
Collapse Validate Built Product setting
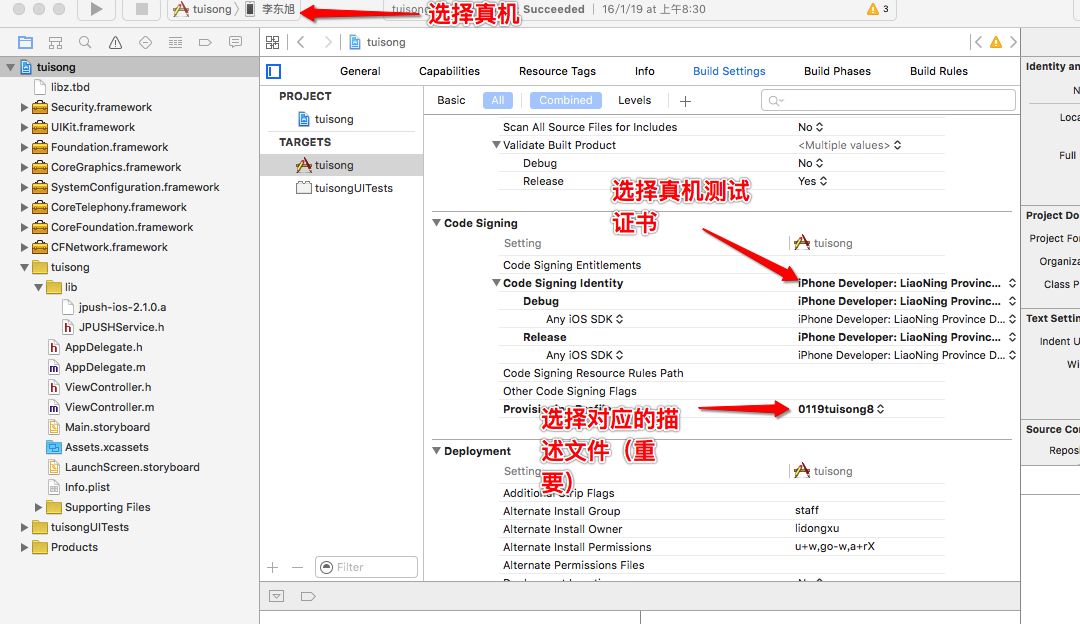(496, 145)
